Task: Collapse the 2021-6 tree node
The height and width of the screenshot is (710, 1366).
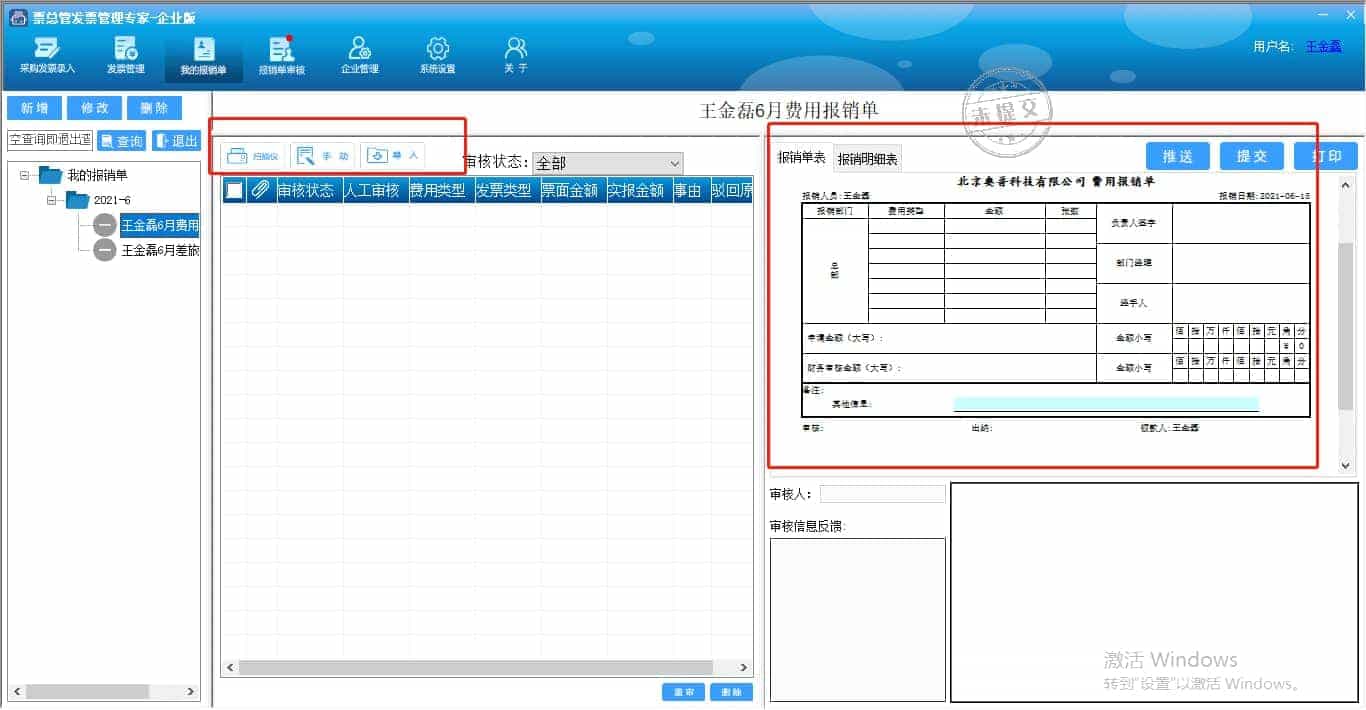Action: click(52, 200)
